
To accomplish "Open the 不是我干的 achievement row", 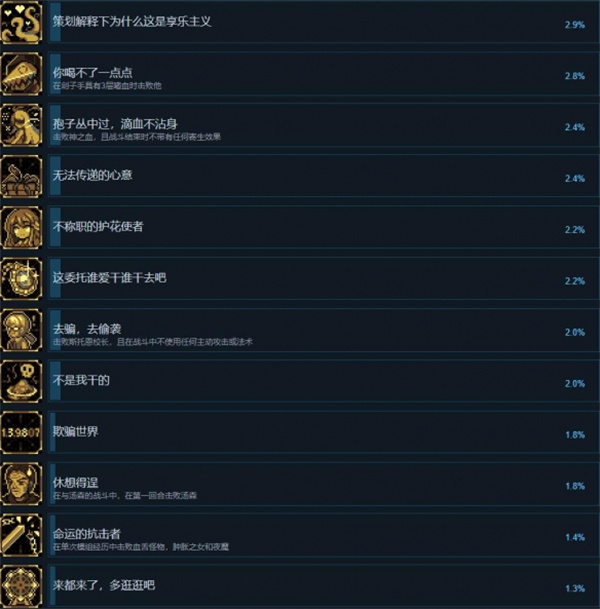I will pos(323,381).
